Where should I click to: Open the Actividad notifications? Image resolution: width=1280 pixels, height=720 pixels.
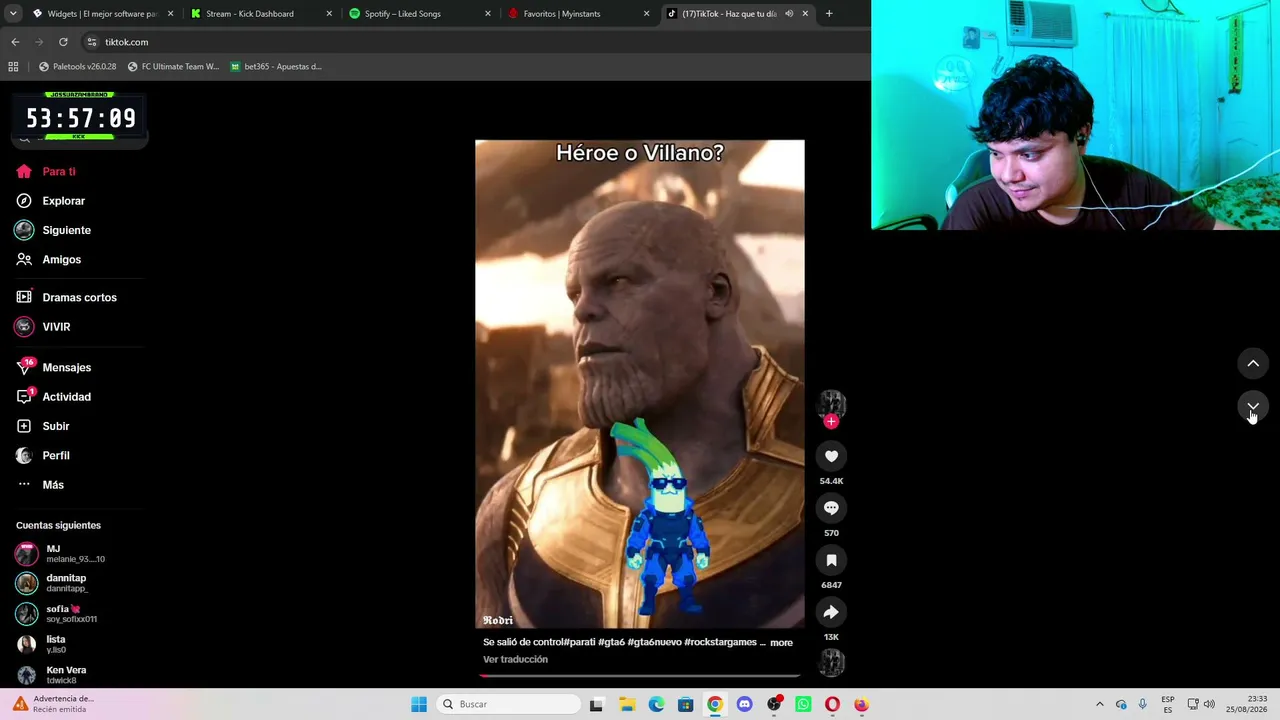coord(54,397)
